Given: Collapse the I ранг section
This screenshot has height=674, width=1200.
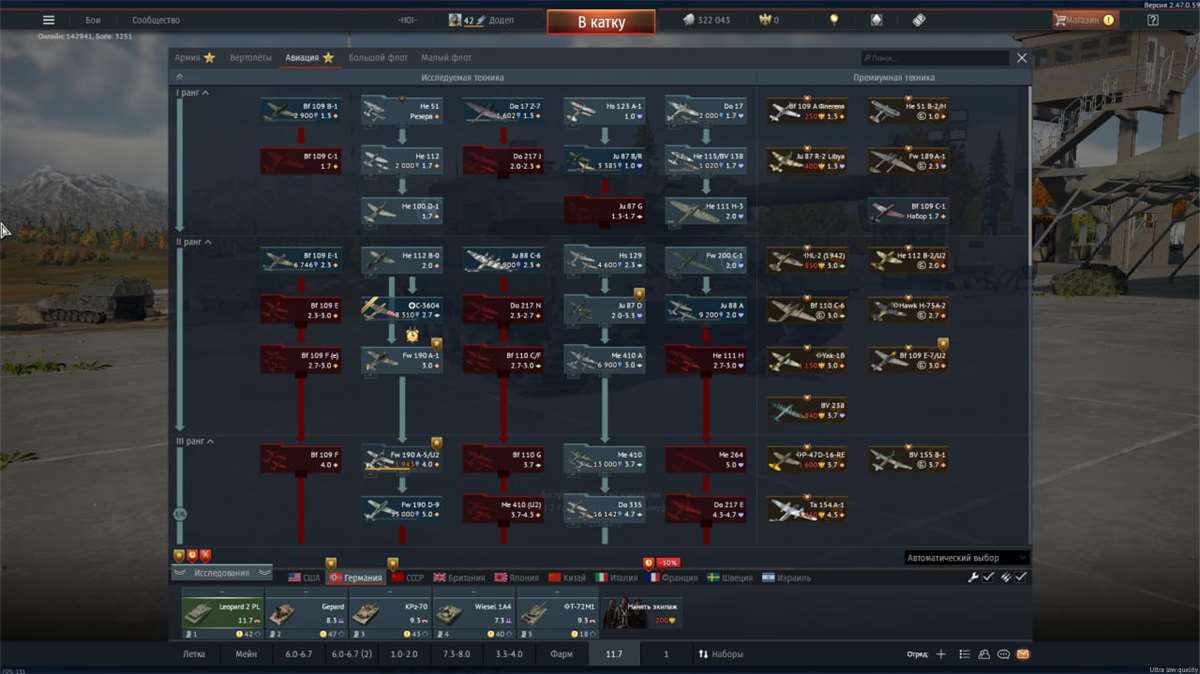Looking at the screenshot, I should click(x=191, y=93).
